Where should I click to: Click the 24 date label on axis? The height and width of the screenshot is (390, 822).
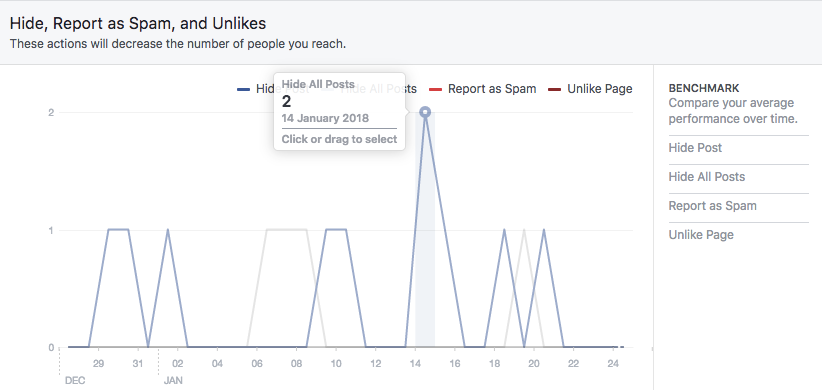tap(613, 364)
